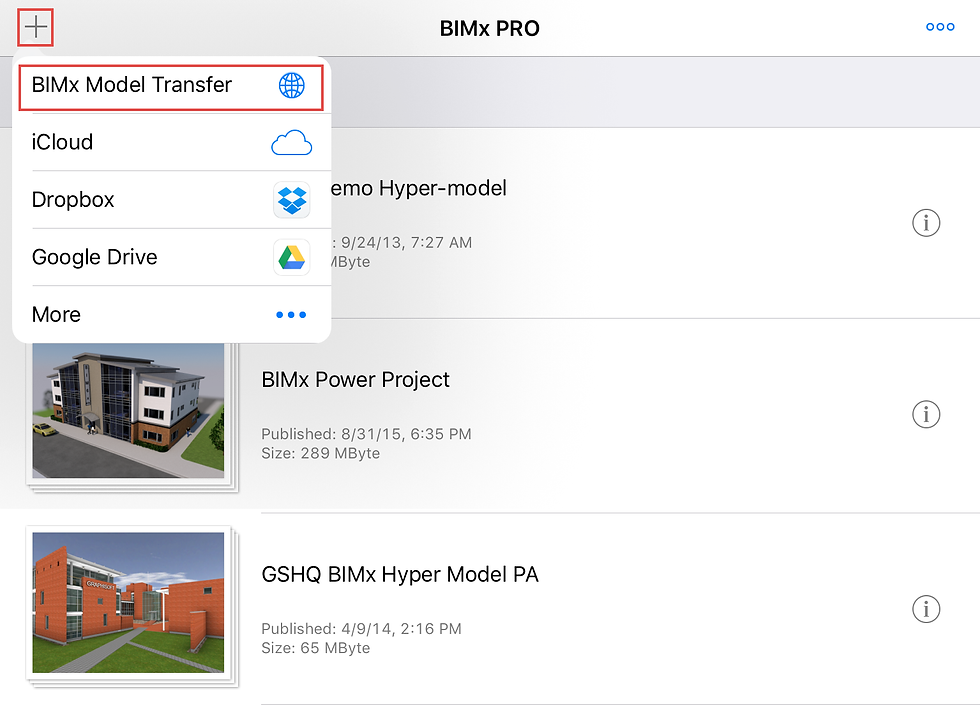Screen dimensions: 980x724
Task: Click Size: 65 MByte text
Action: pos(316,648)
